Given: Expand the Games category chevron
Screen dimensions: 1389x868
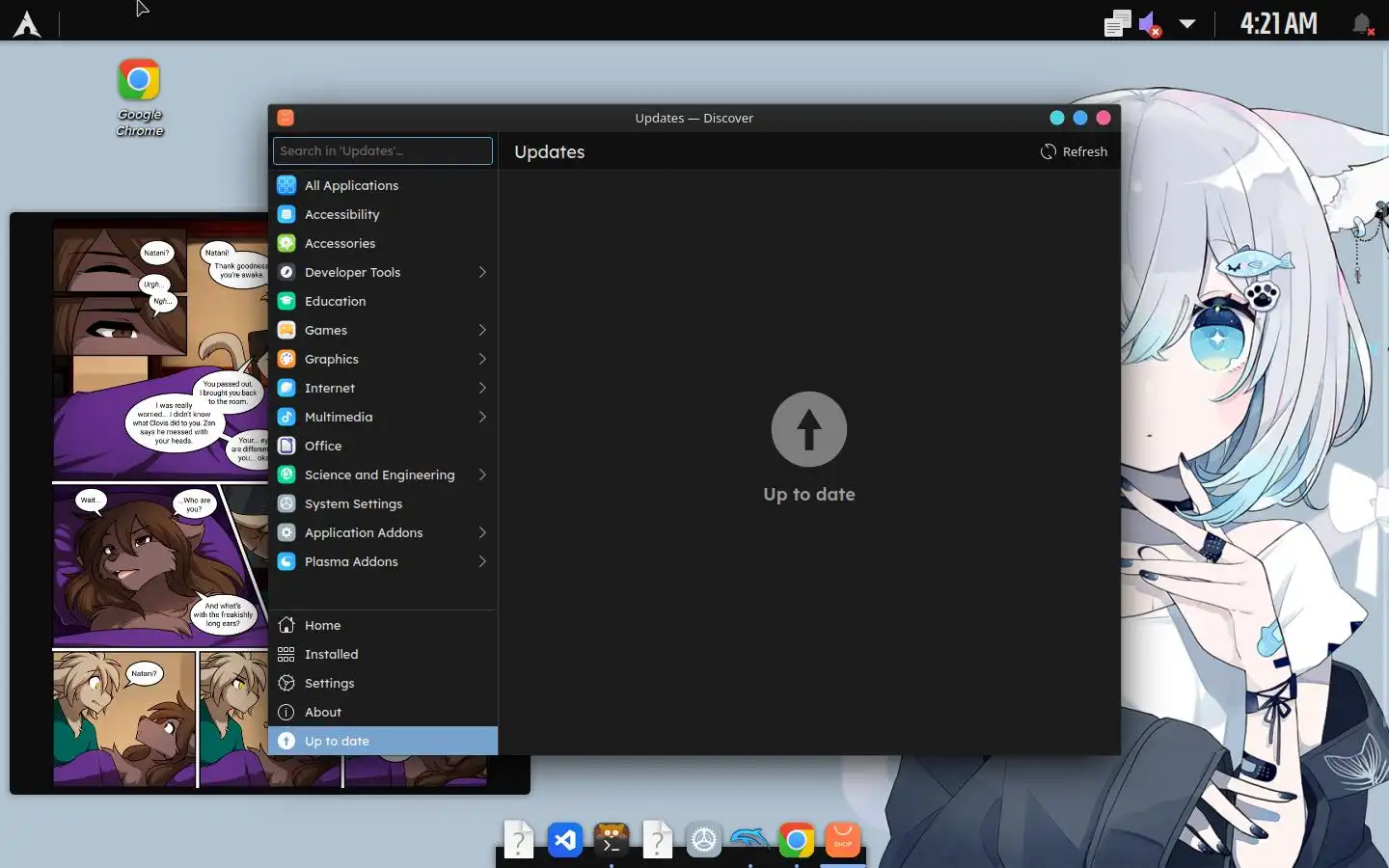Looking at the screenshot, I should coord(482,330).
